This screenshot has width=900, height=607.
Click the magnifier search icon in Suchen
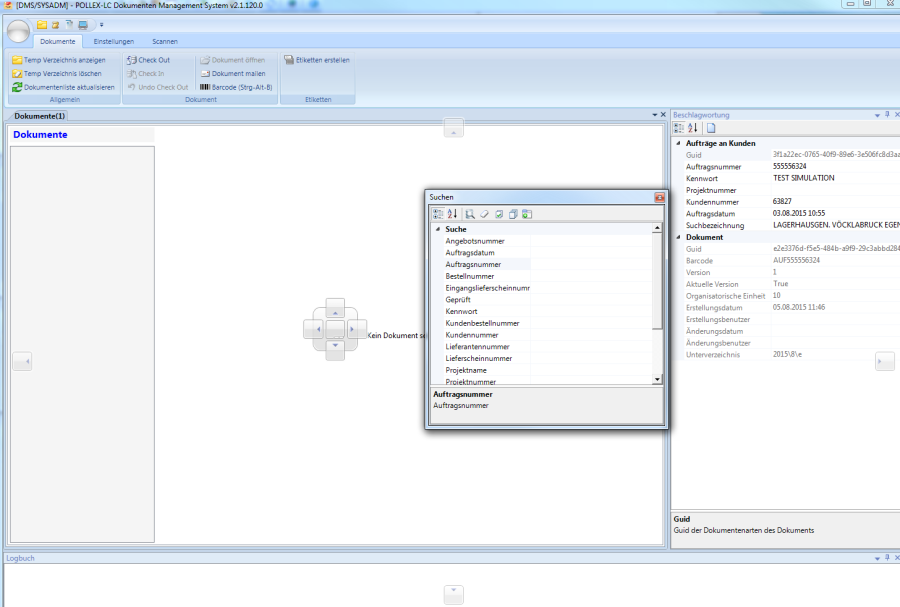(x=470, y=214)
